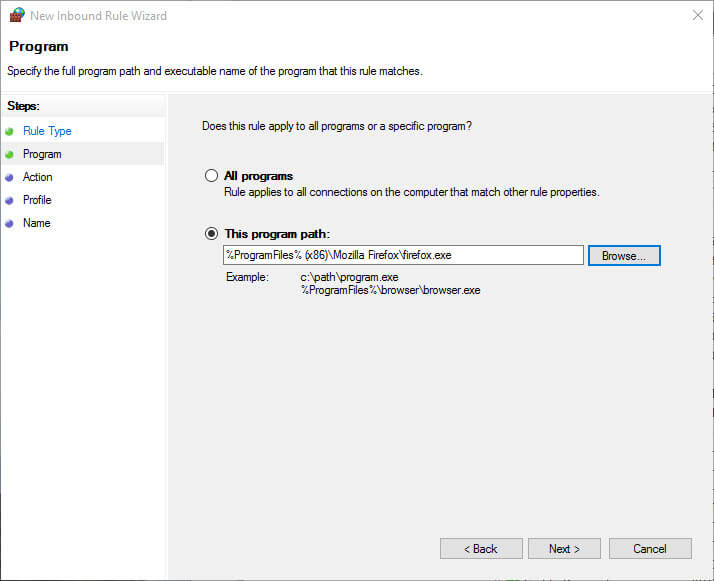Screen dimensions: 714x581
Task: Cancel the inbound rule wizard
Action: coord(650,549)
